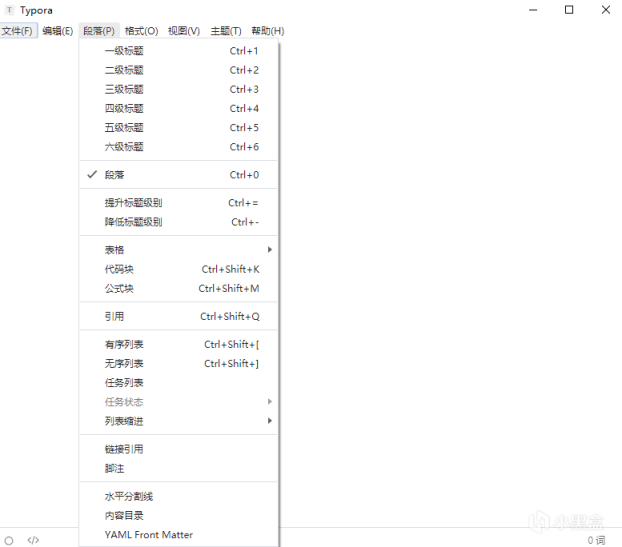Toggle sidebar circle icon in status bar
The image size is (622, 547).
(9, 540)
